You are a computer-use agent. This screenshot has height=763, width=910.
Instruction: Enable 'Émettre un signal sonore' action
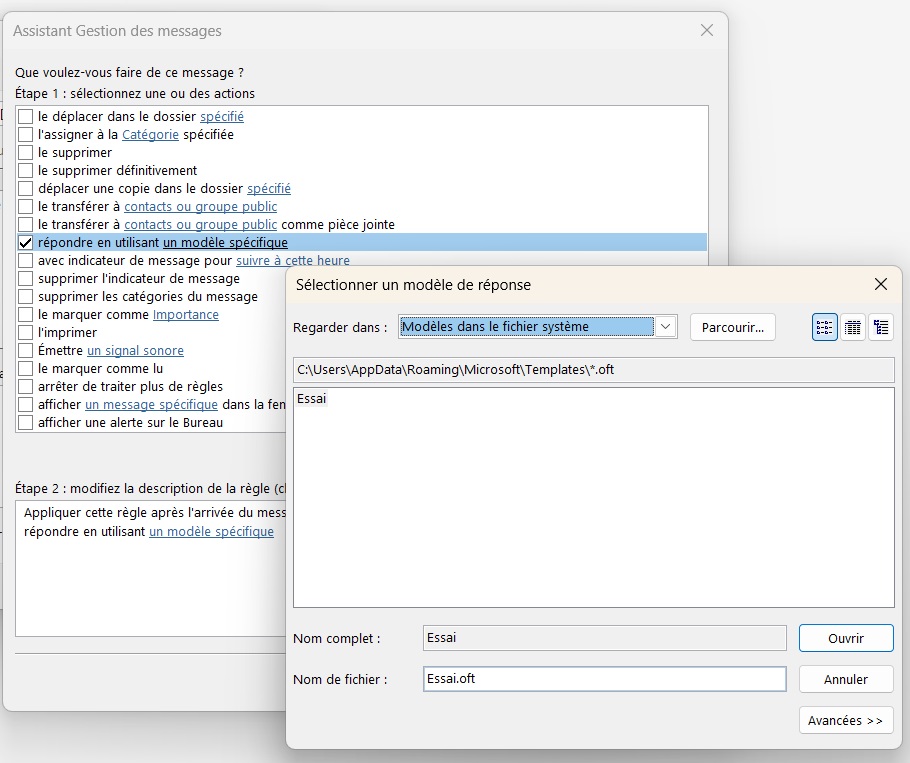coord(25,350)
